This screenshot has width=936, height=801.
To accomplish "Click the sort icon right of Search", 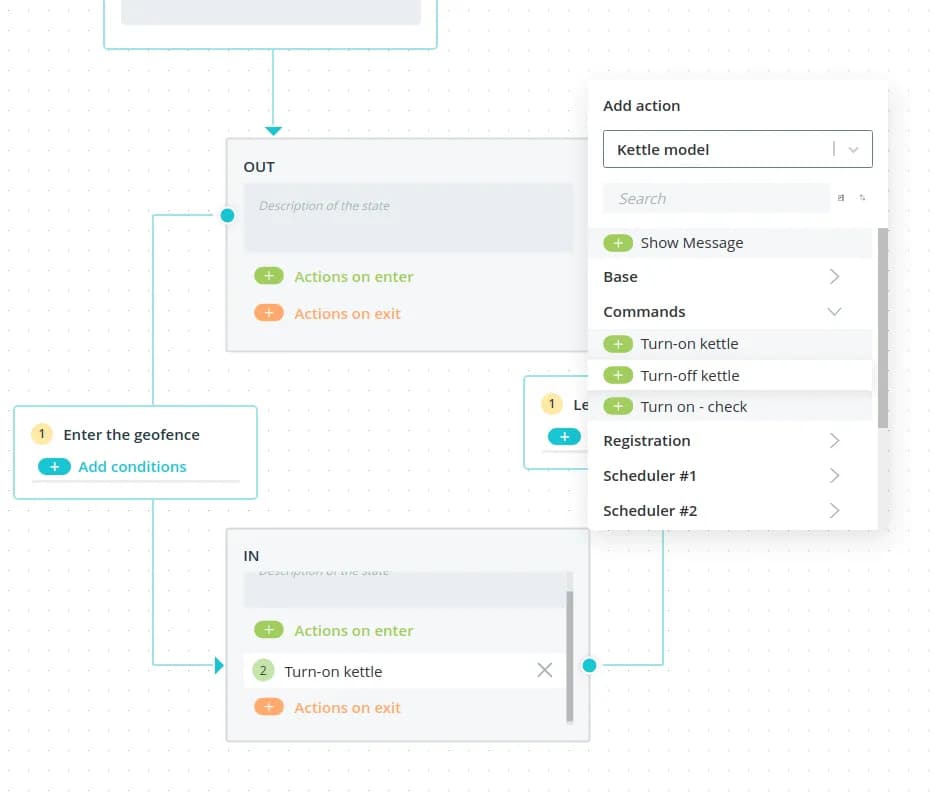I will 862,198.
